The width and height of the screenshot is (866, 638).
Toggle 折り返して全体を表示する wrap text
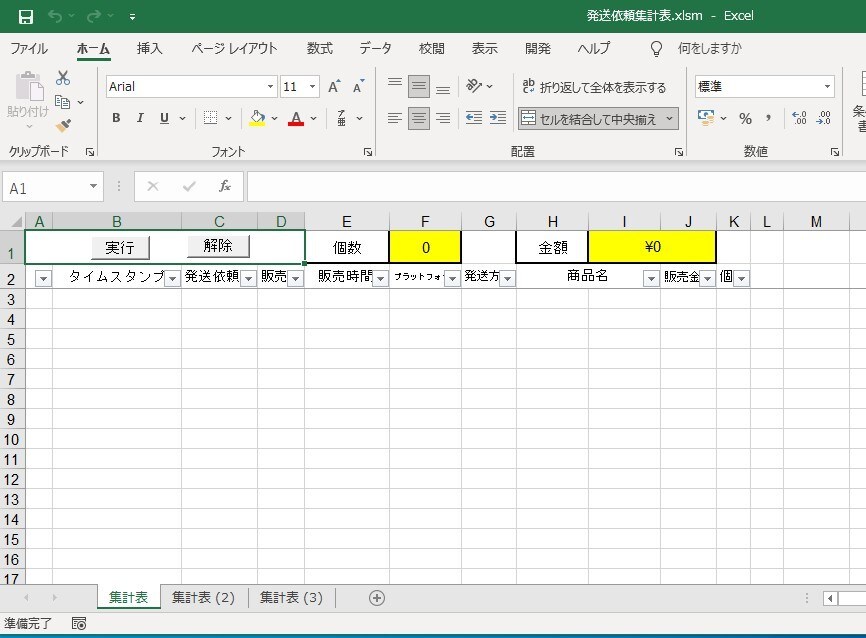pos(594,87)
